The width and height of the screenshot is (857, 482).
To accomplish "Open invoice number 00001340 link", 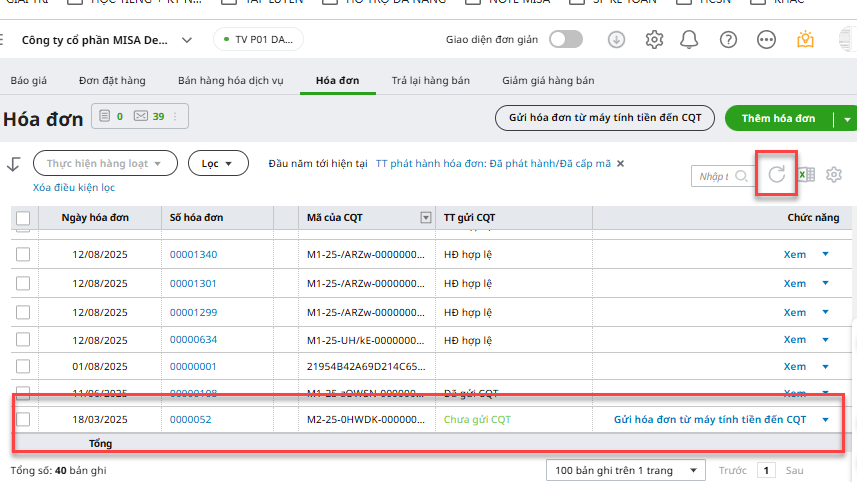I will 193,255.
